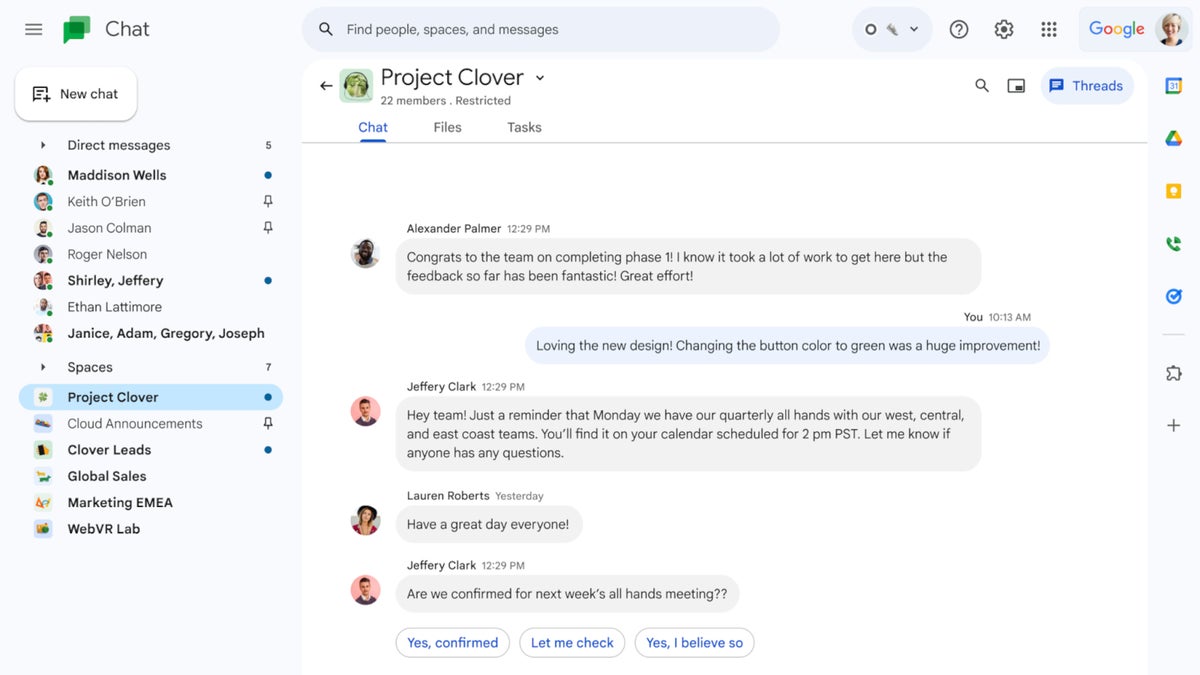Click the "Are we confirmed" all hands message
The height and width of the screenshot is (675, 1200).
click(567, 594)
